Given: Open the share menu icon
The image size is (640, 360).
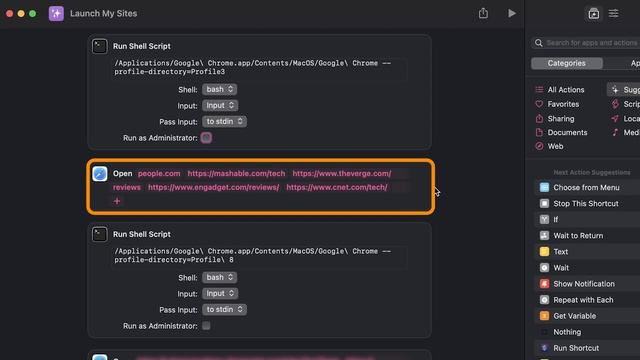Looking at the screenshot, I should coord(483,13).
